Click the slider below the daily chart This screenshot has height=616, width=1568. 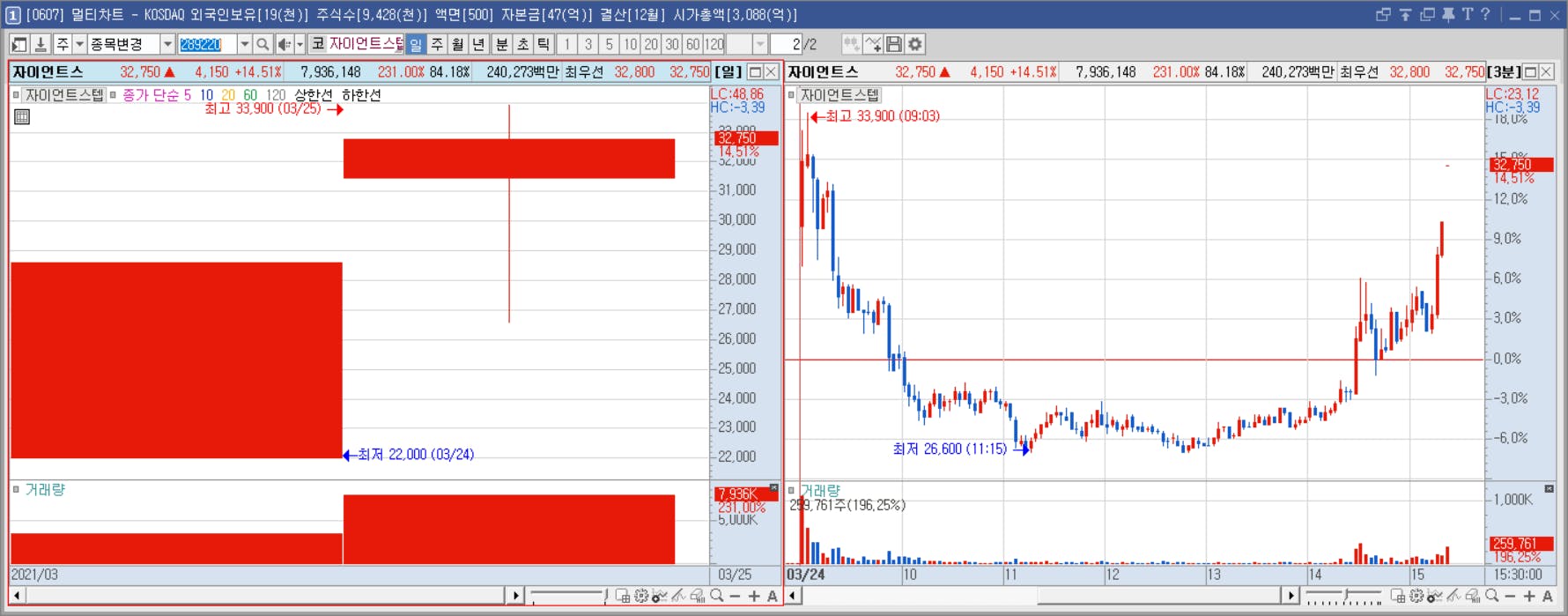[x=570, y=597]
